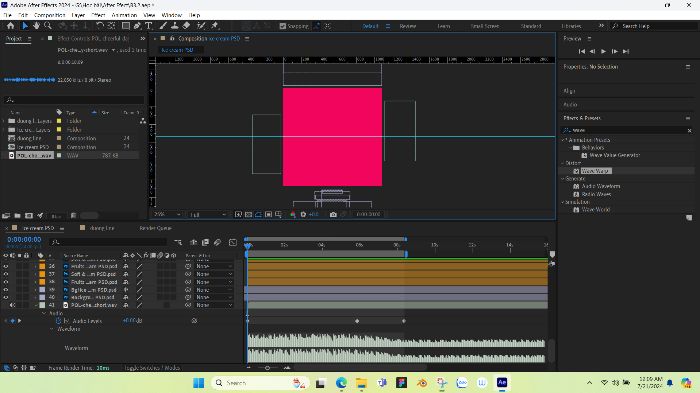Select the Zoom magnifier tool
This screenshot has height=393, width=700.
(x=48, y=26)
